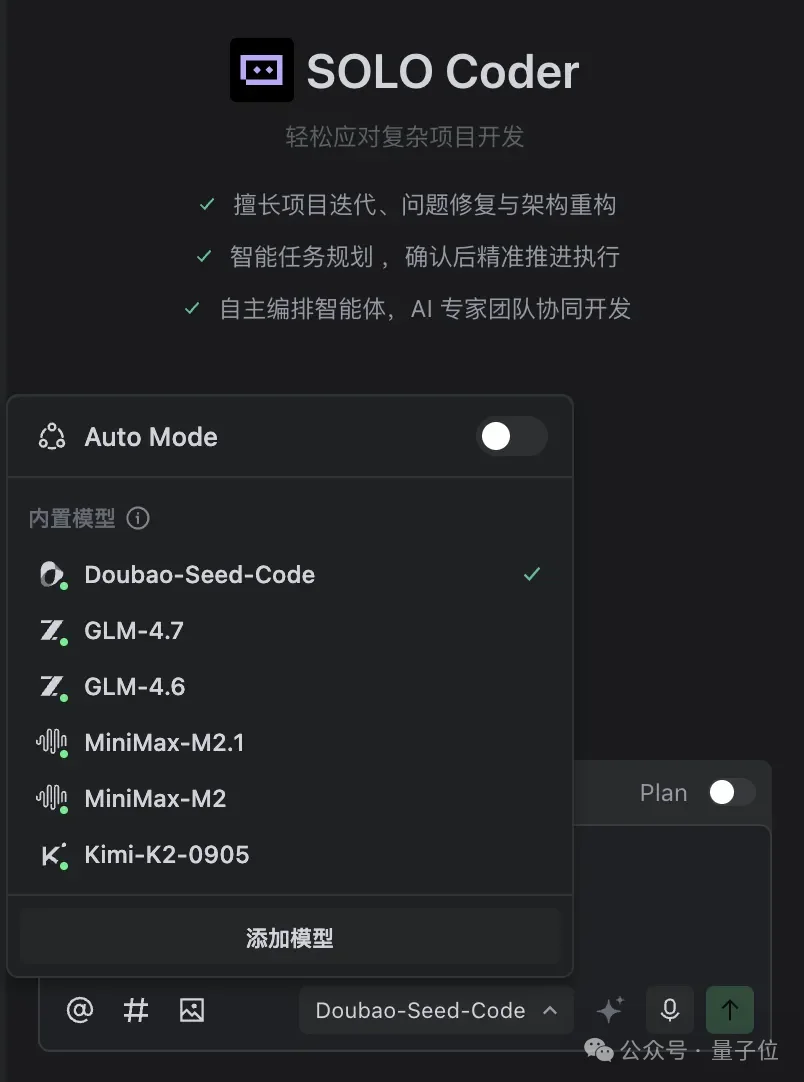Click the 添加模型 button
This screenshot has height=1082, width=804.
coord(289,937)
